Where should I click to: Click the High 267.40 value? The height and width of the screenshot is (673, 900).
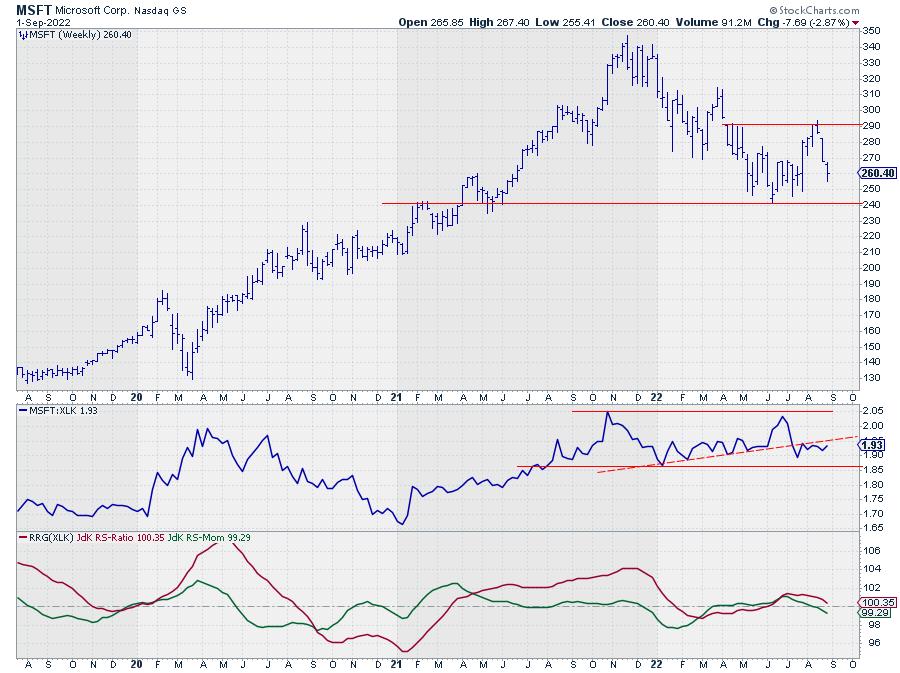point(499,22)
